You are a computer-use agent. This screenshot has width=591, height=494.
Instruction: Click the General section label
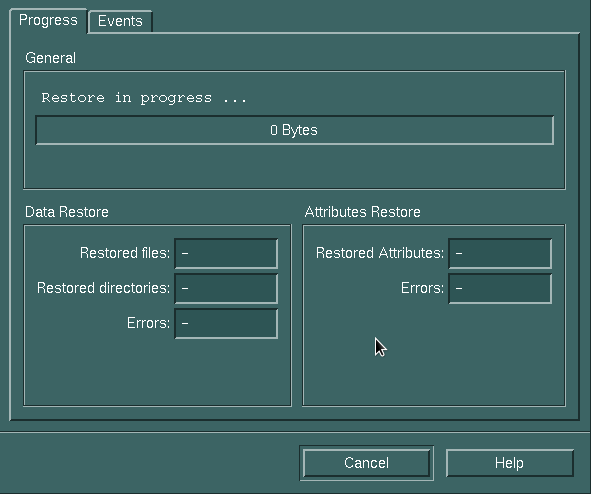[51, 58]
